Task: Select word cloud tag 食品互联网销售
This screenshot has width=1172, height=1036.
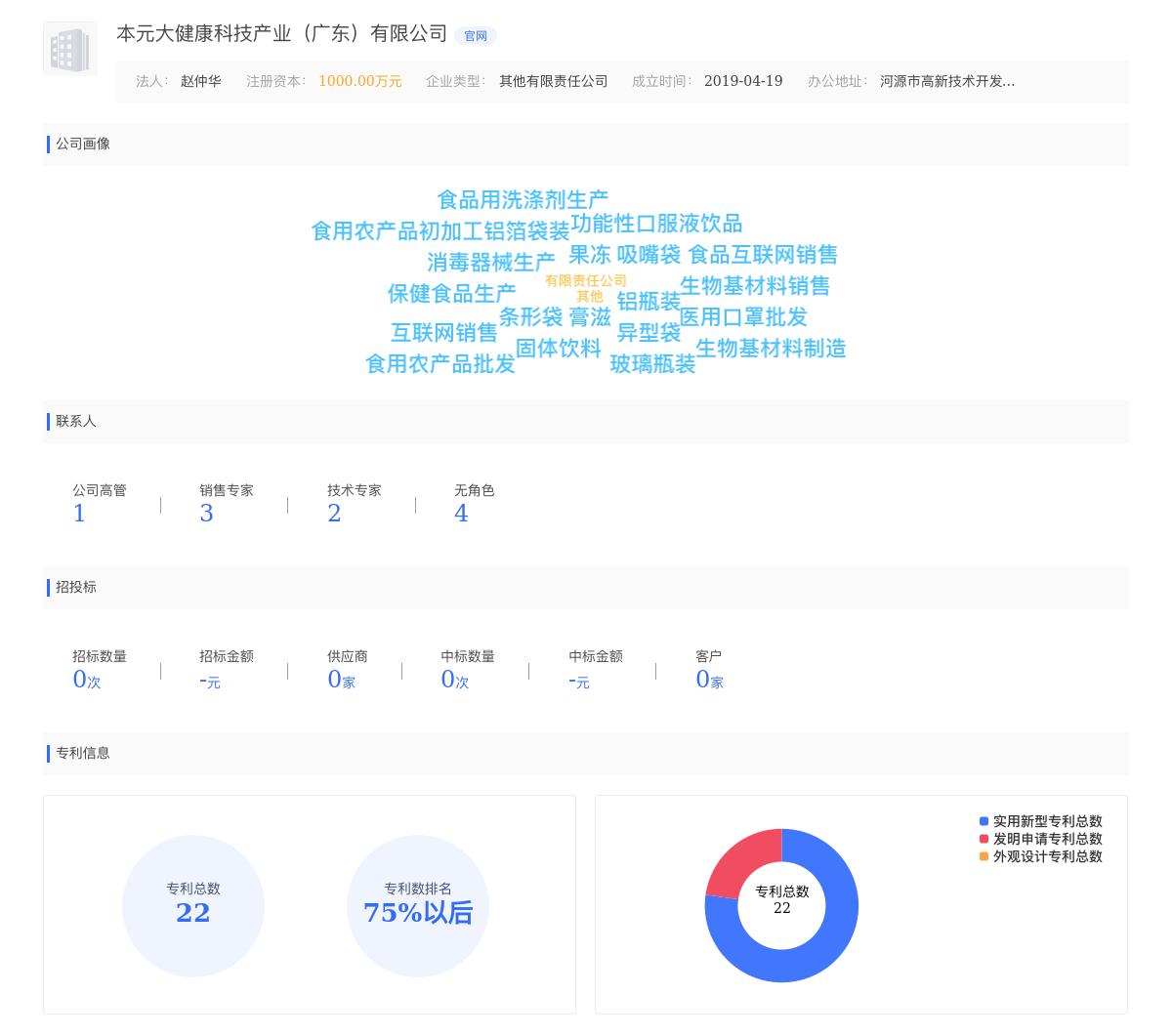Action: click(763, 255)
